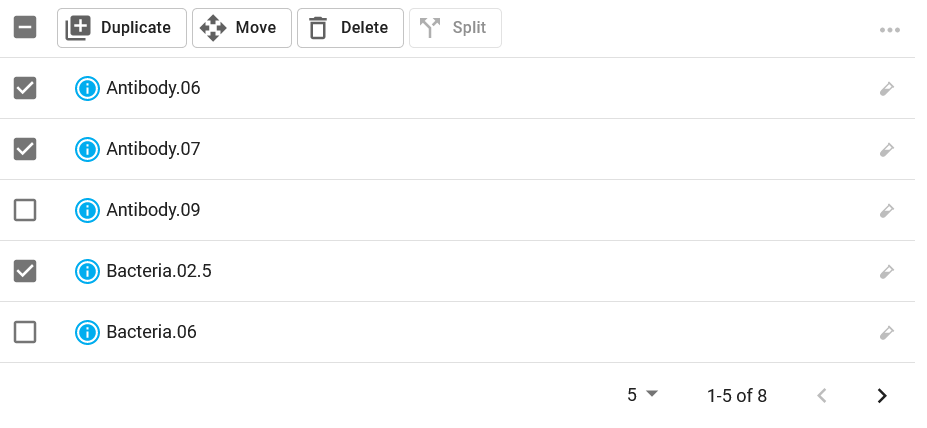Click info icon beside Antibody.09
The width and height of the screenshot is (927, 428).
point(87,210)
